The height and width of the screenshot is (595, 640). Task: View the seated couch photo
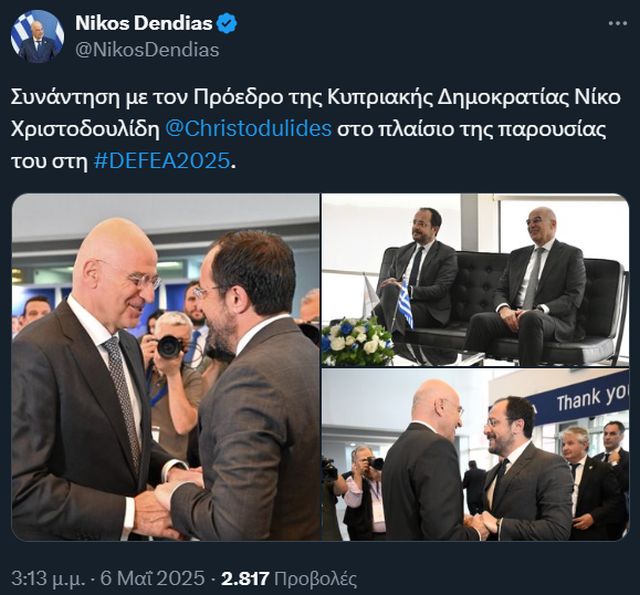[x=475, y=280]
